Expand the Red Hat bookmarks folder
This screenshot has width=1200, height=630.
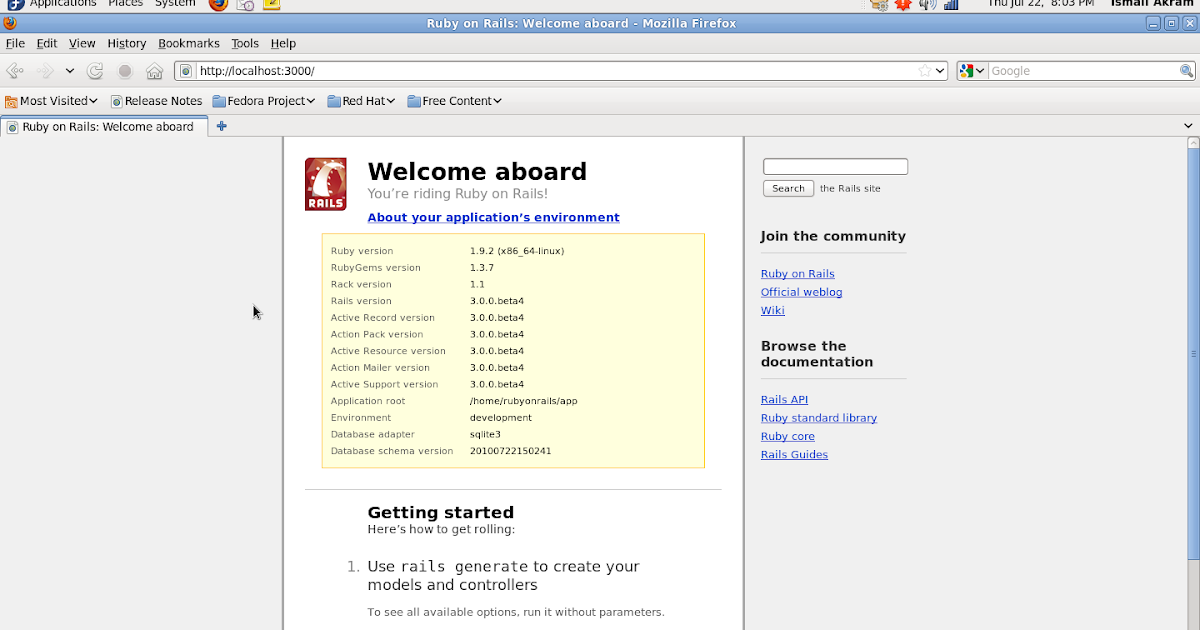click(362, 101)
